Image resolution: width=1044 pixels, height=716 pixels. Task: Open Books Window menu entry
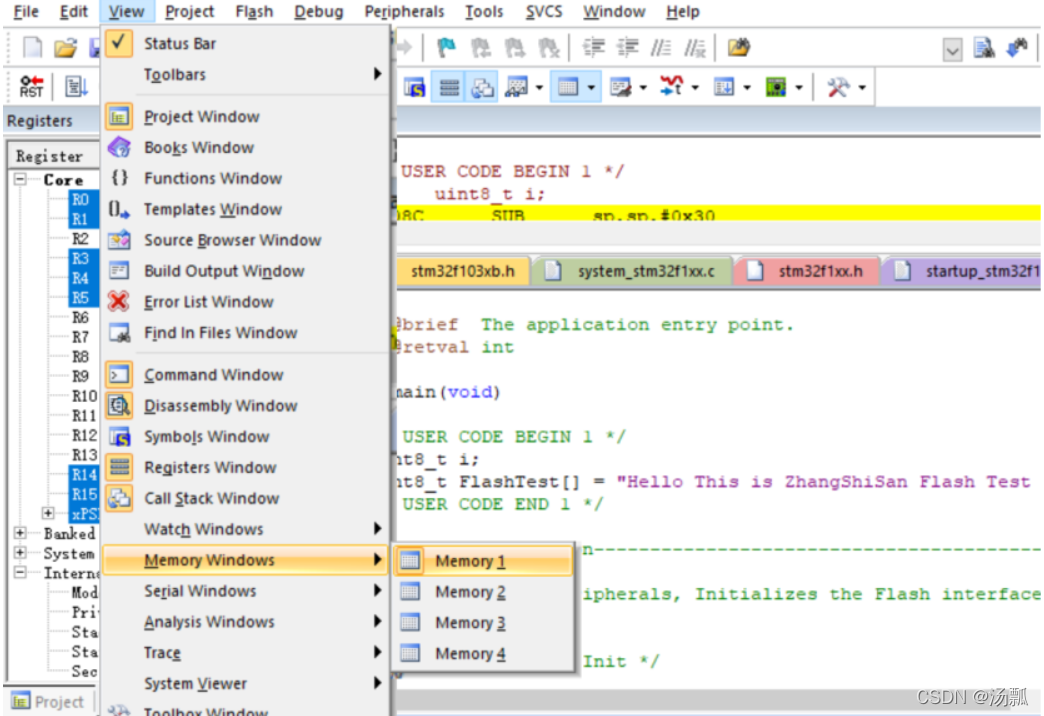(246, 147)
